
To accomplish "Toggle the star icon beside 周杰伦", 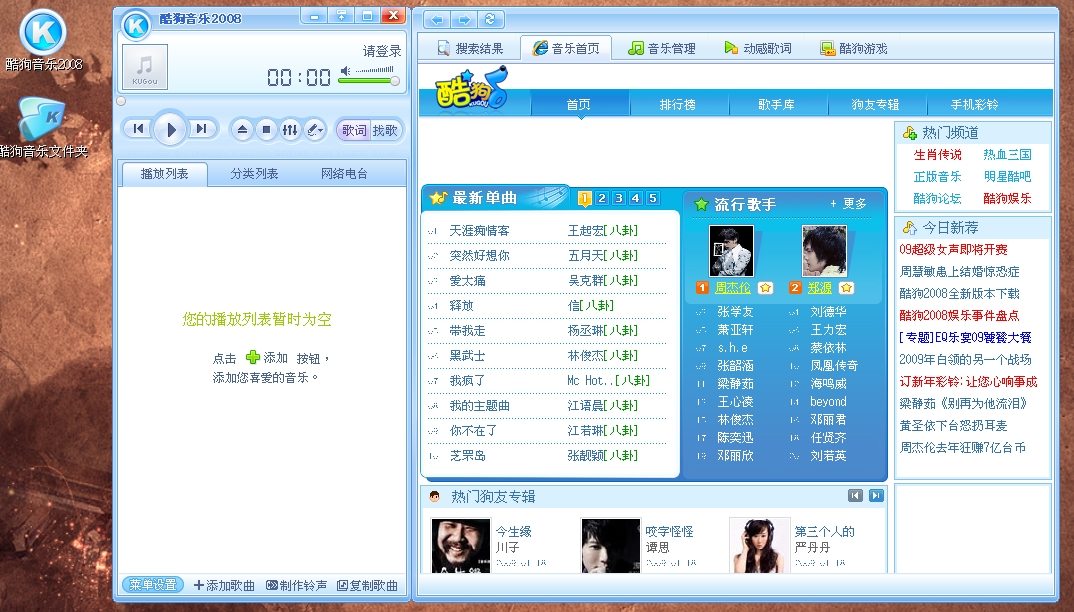I will pos(765,288).
